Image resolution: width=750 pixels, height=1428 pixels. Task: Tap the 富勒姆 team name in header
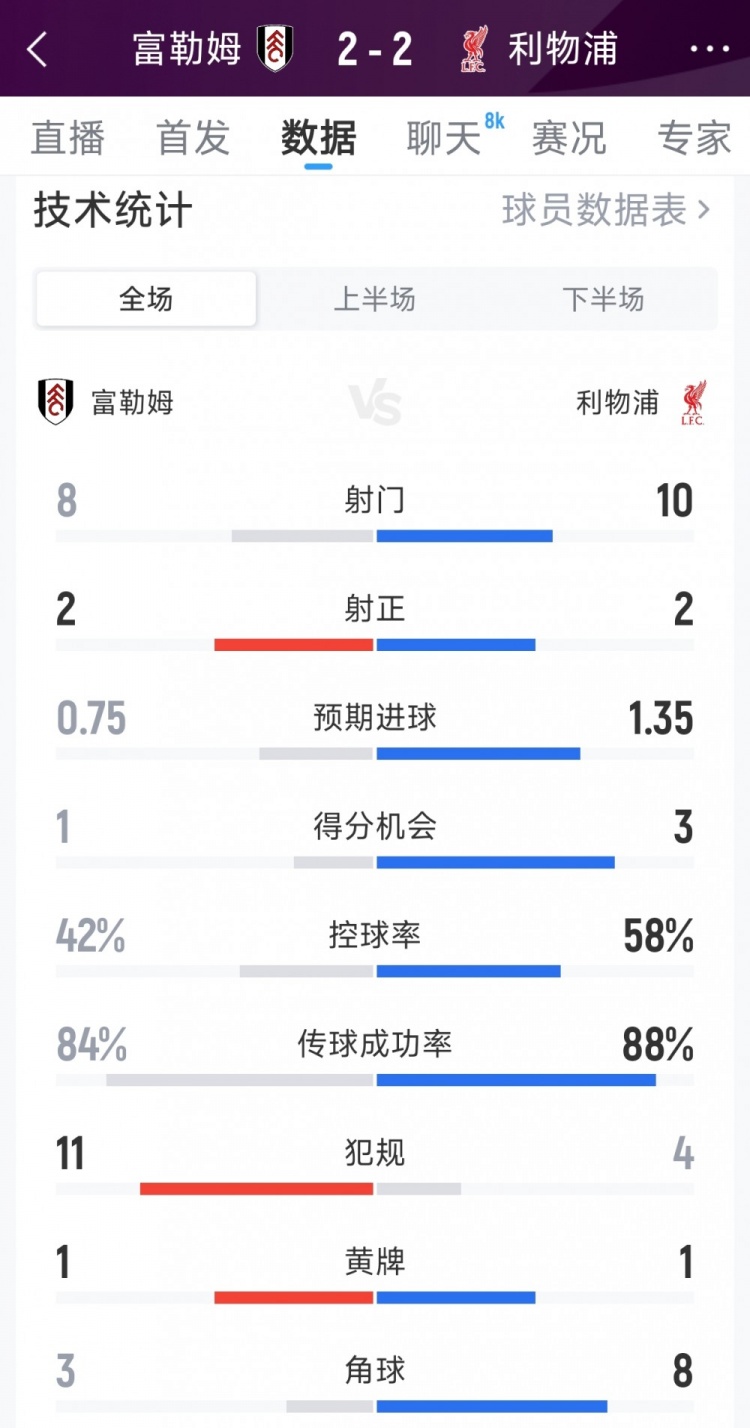pyautogui.click(x=187, y=48)
